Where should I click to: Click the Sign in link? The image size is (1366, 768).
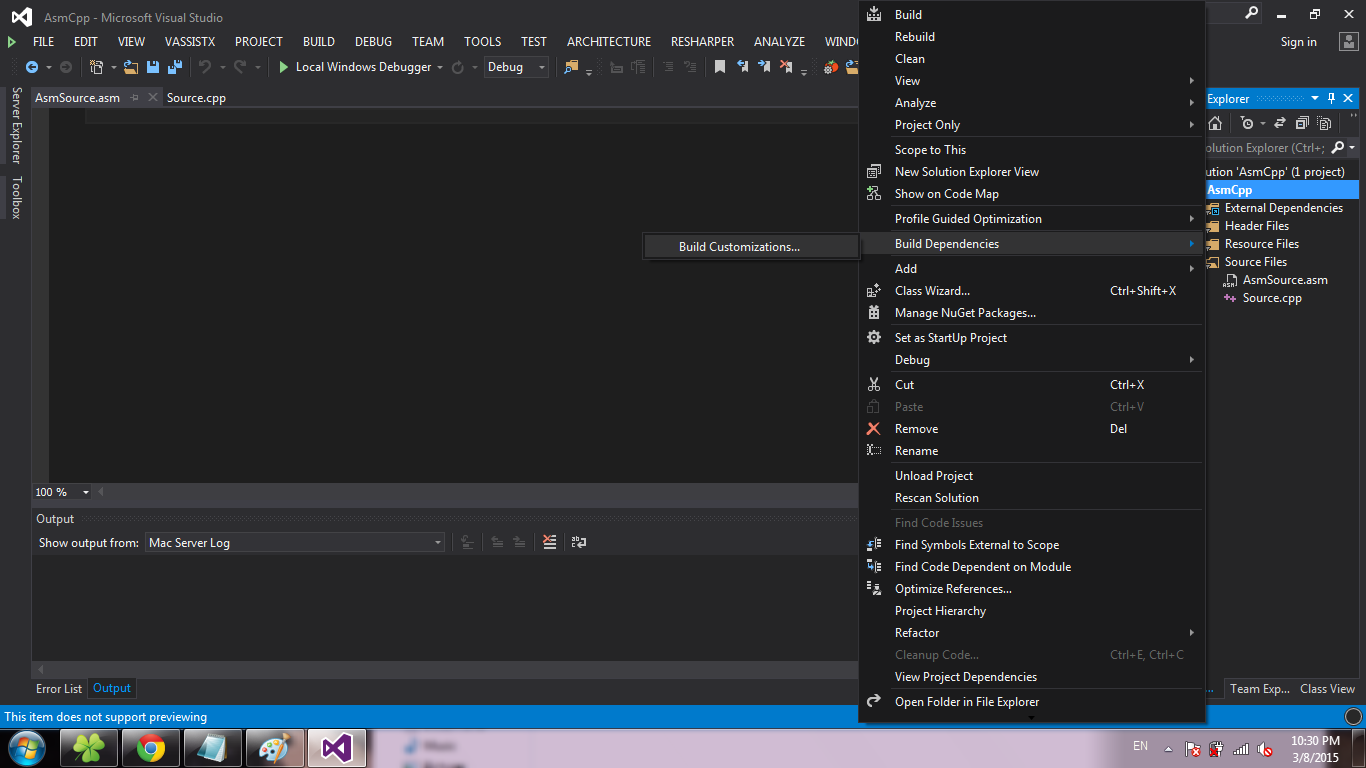(1298, 42)
